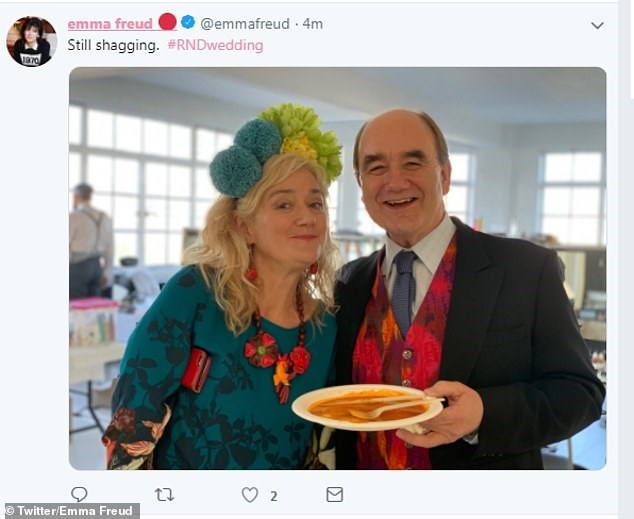The image size is (634, 519).
Task: Open emma freud's profile avatar
Action: pos(32,41)
